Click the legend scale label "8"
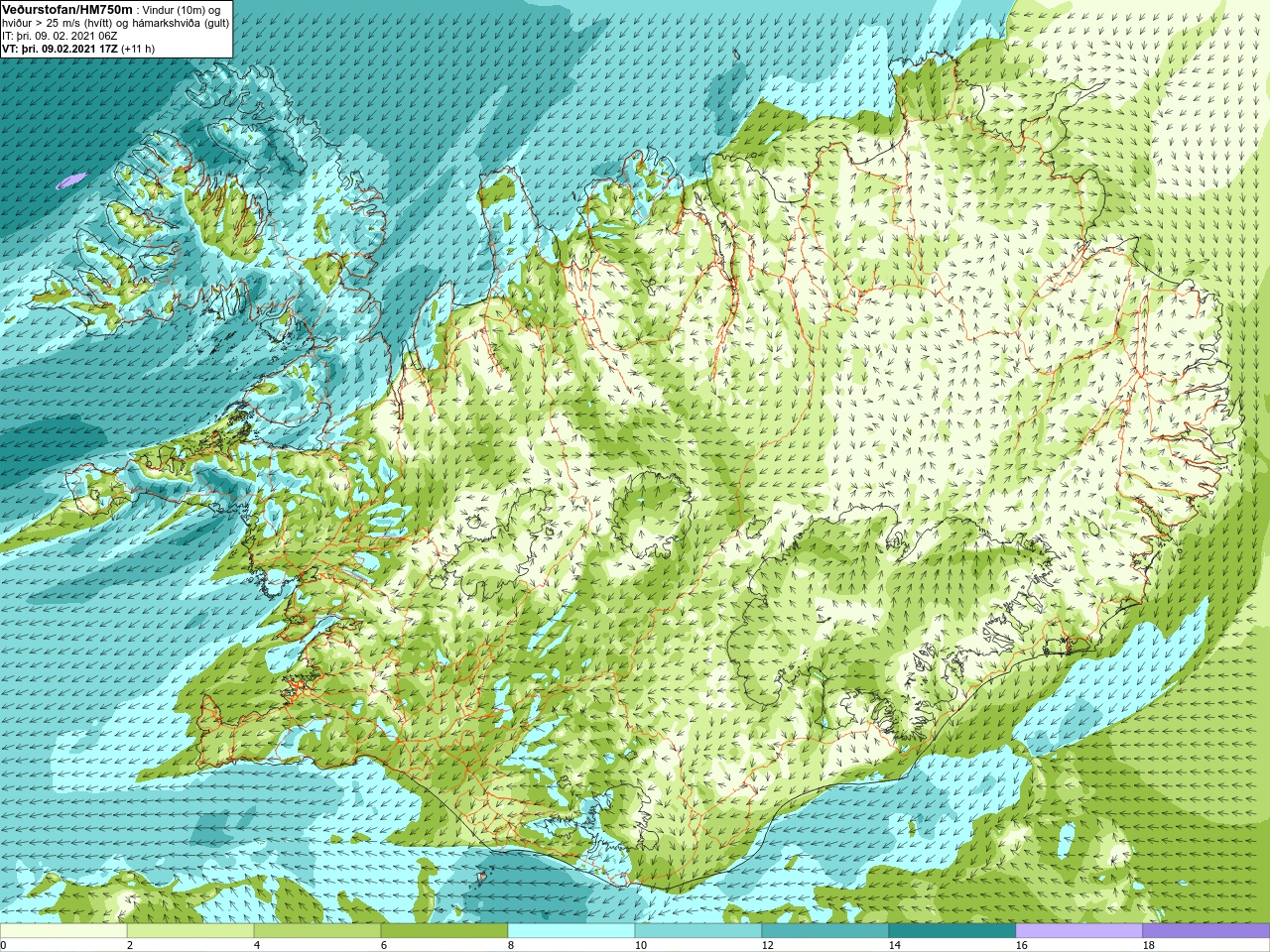The image size is (1270, 952). 510,945
